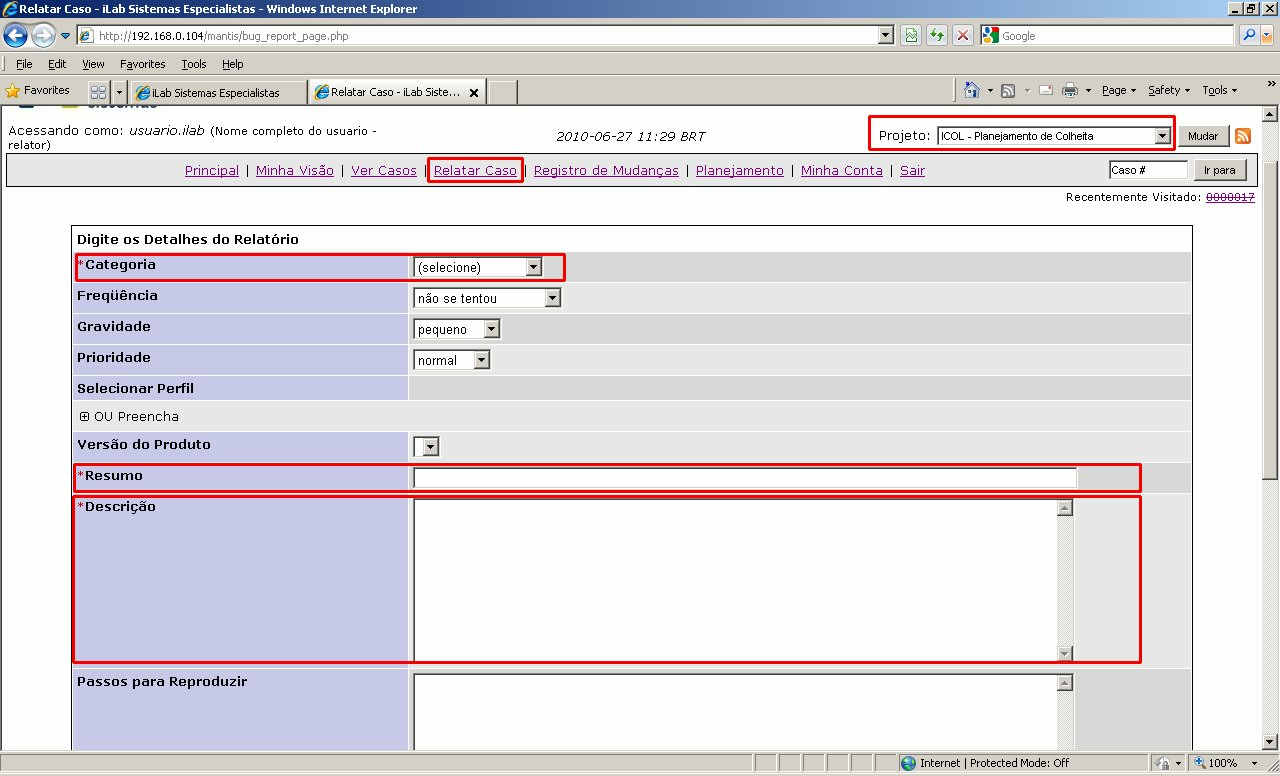Open the Relatar Caso link

tap(475, 171)
